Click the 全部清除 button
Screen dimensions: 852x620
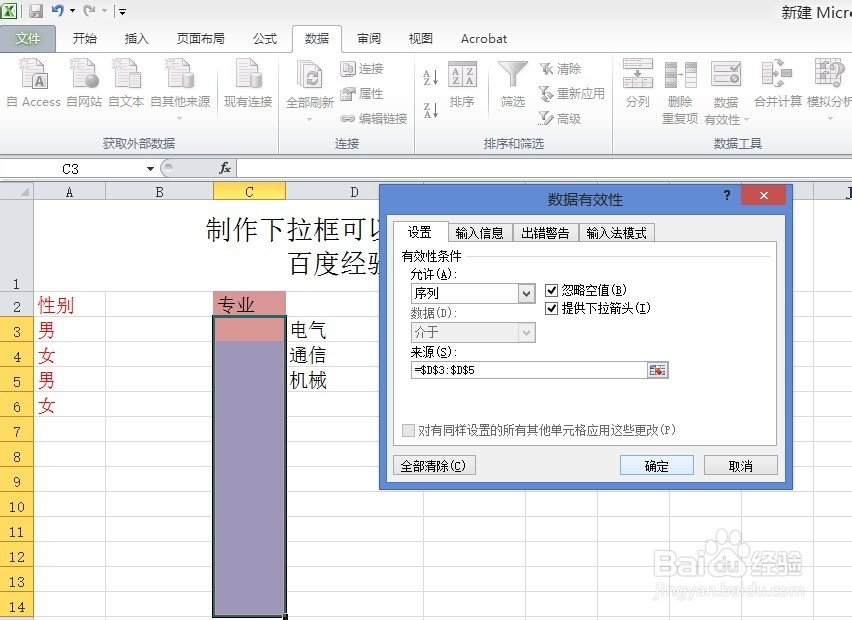pyautogui.click(x=435, y=464)
